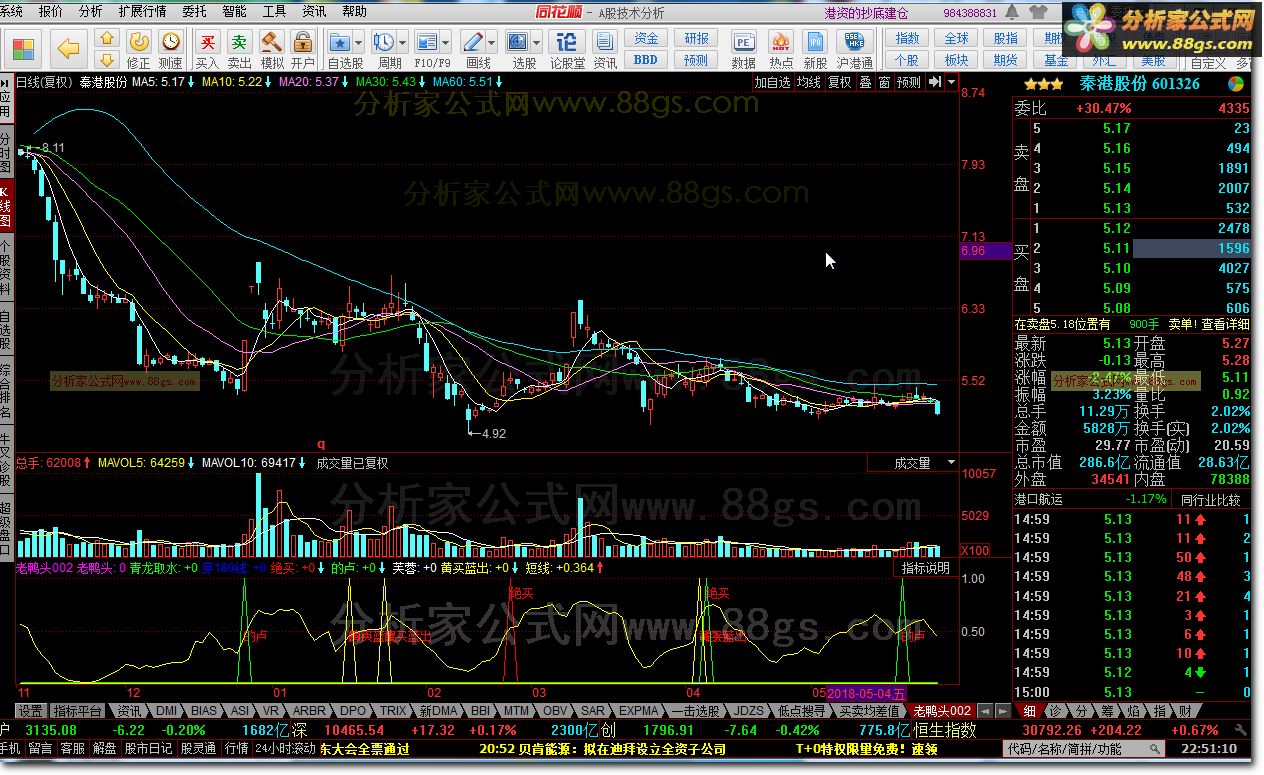Open dropdown arrow after 预测 in chart header
1264x775 pixels.
point(951,82)
